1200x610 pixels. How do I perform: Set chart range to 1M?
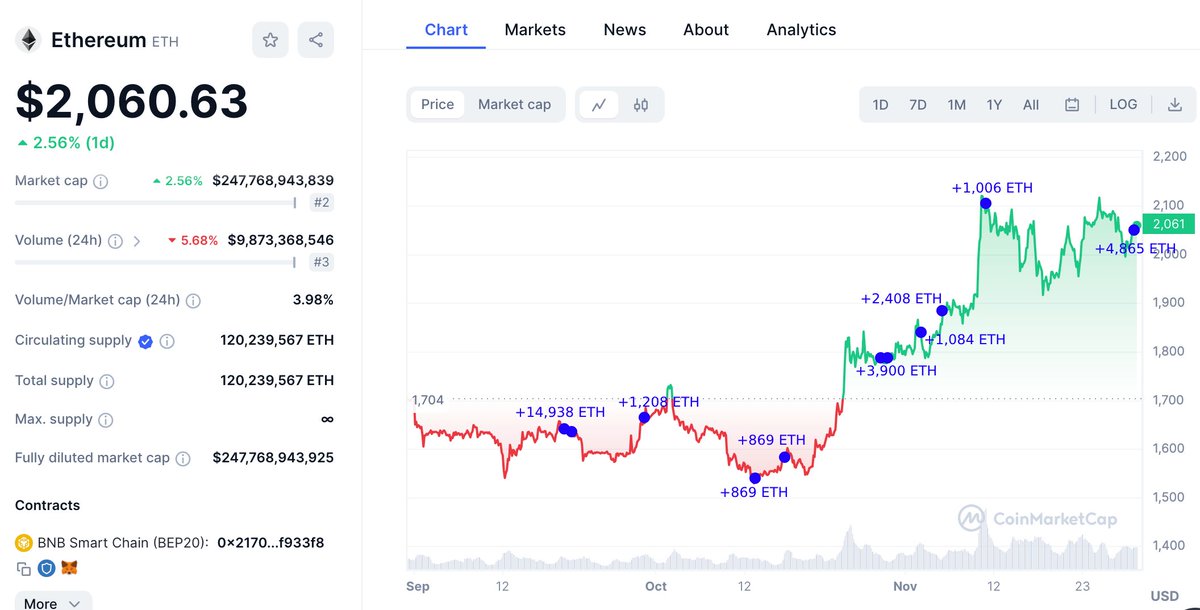click(956, 104)
